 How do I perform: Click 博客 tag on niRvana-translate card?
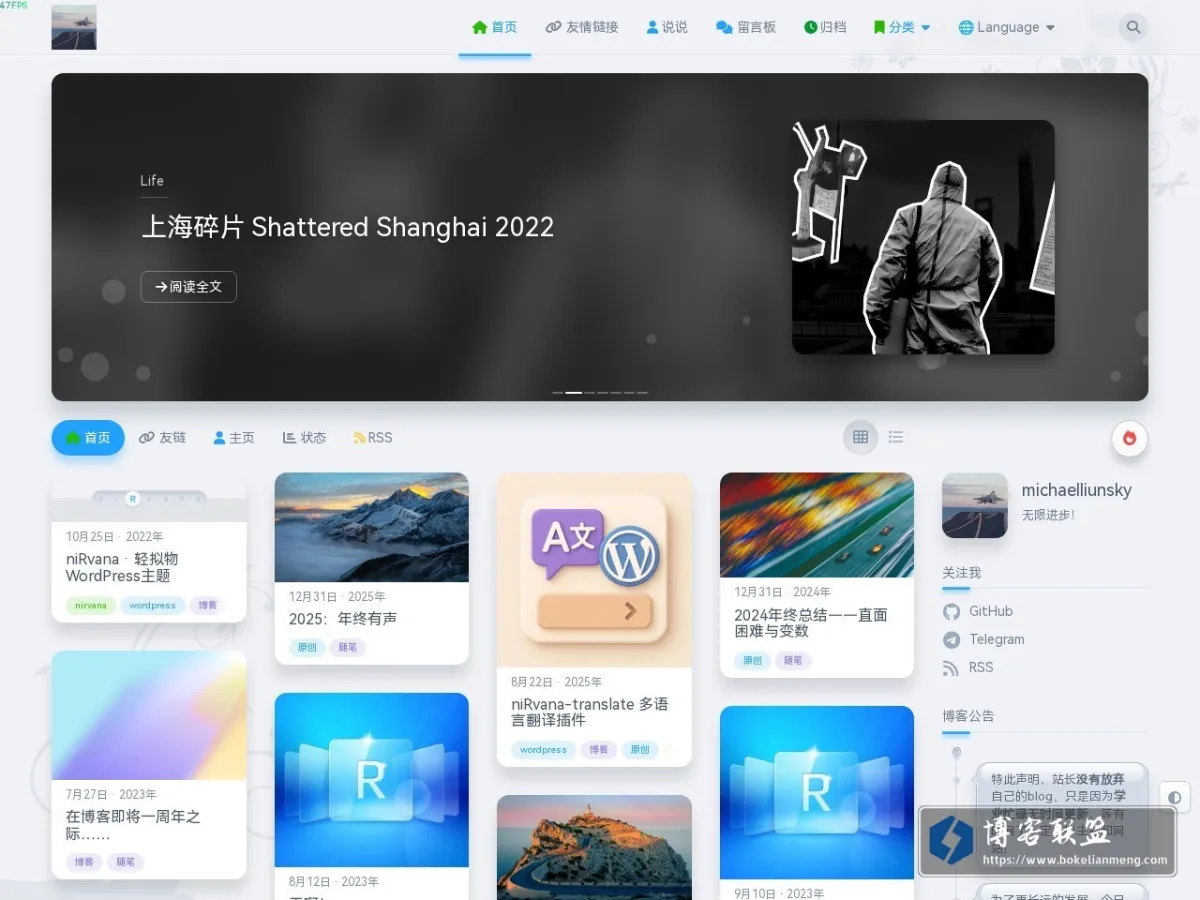coord(598,749)
